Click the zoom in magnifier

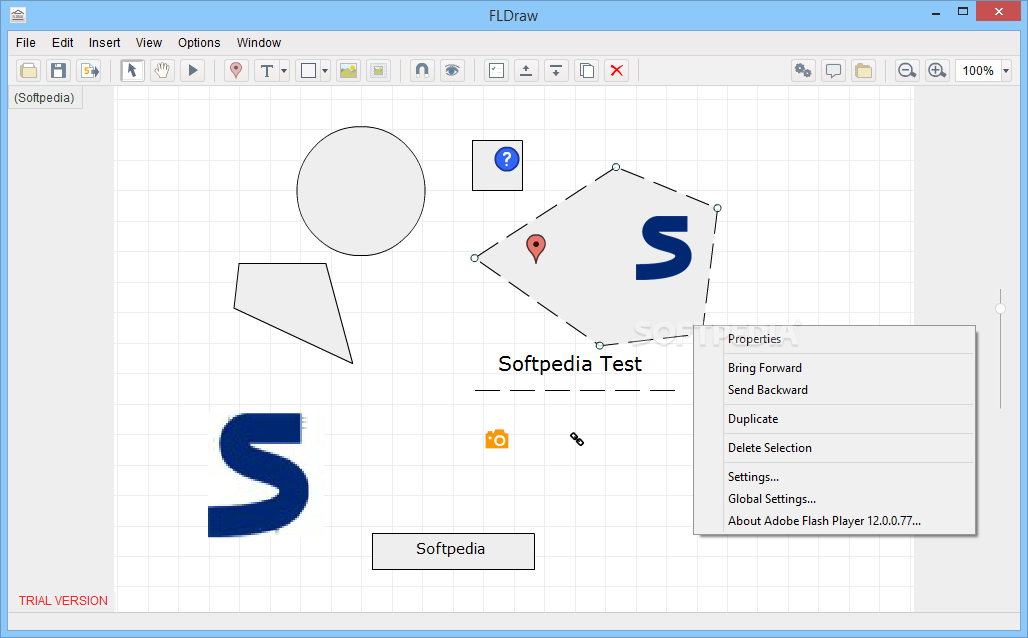point(938,70)
